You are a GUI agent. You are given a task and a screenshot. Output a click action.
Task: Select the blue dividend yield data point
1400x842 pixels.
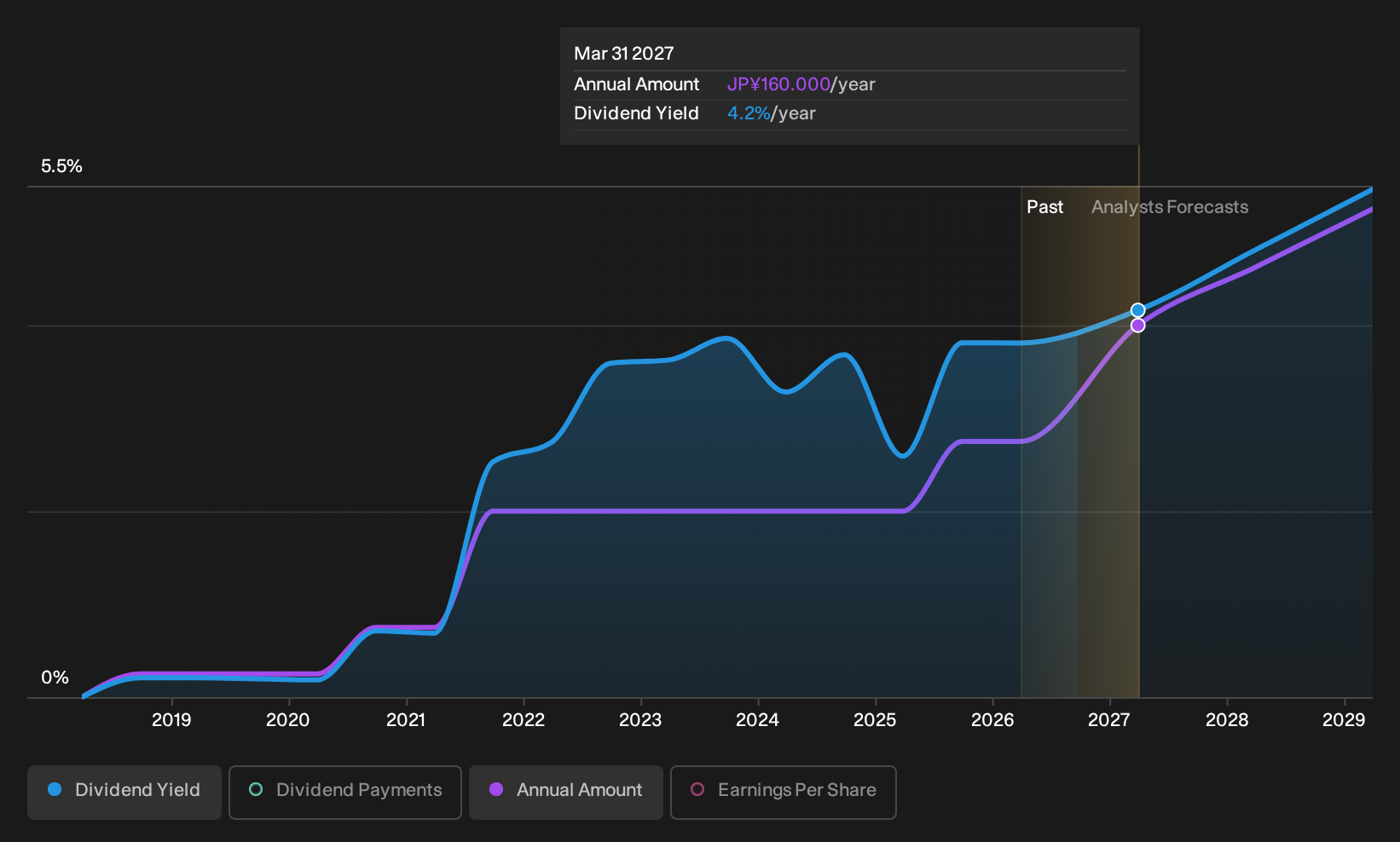pos(1138,310)
